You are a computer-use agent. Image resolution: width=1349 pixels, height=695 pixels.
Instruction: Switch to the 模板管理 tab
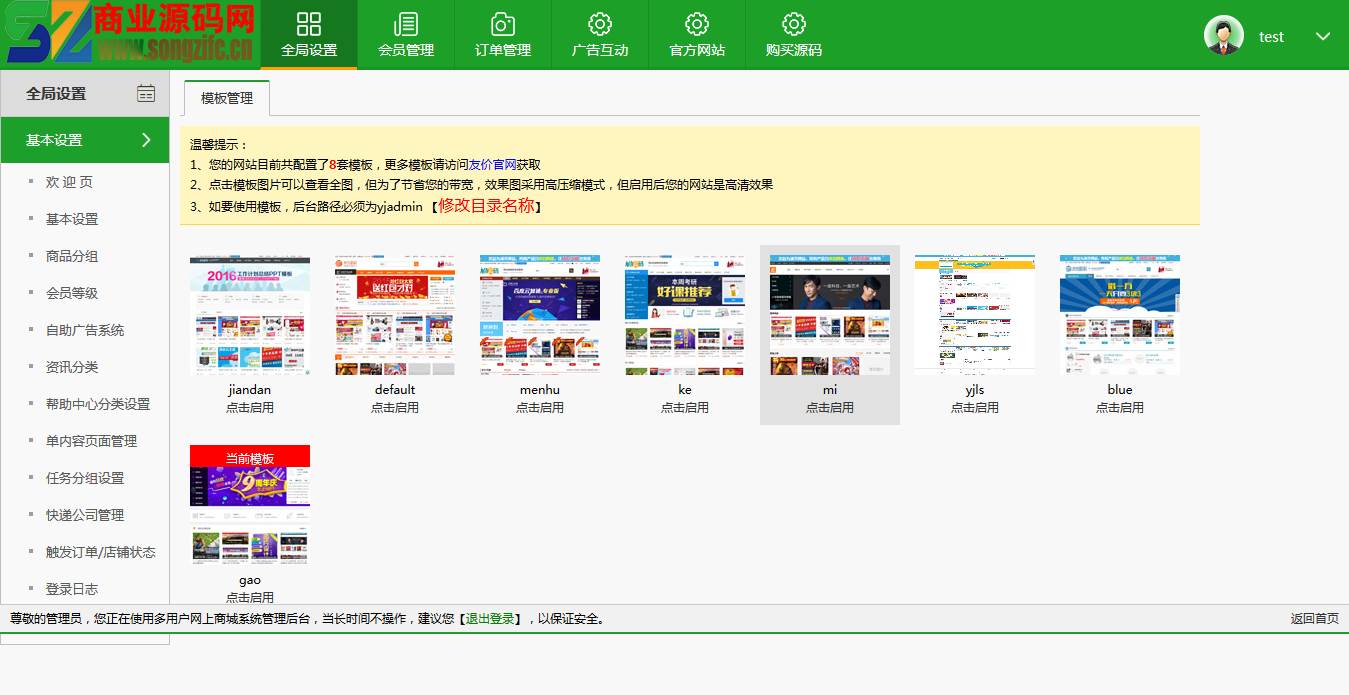(226, 99)
